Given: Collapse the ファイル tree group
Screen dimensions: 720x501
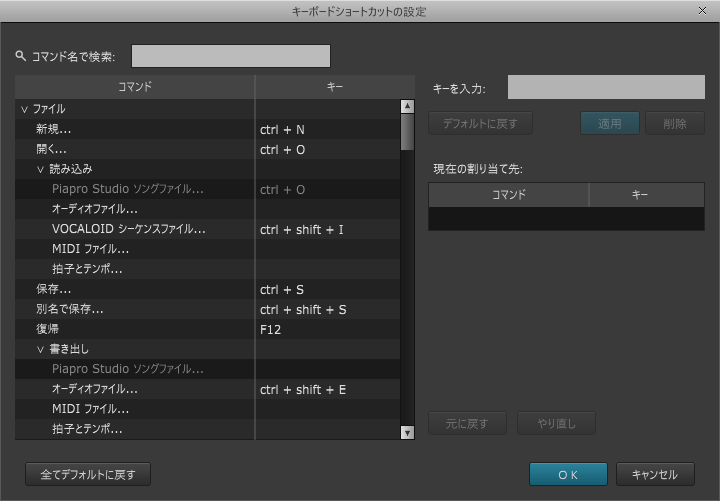Looking at the screenshot, I should [x=24, y=109].
